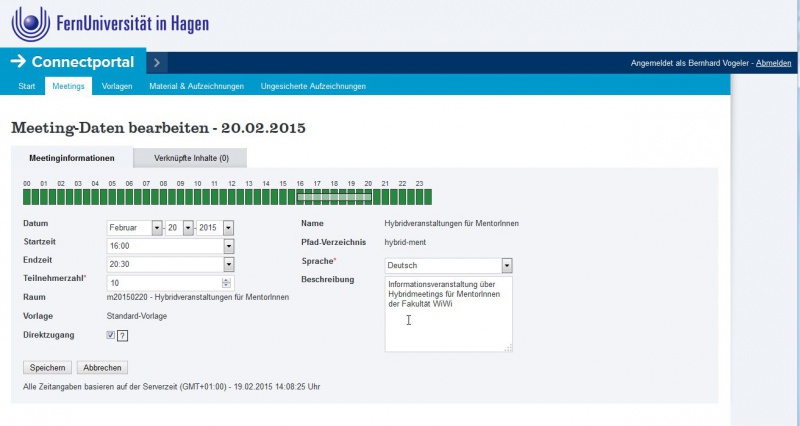Toggle the Direktzugang checkbox
The height and width of the screenshot is (426, 800).
(111, 335)
